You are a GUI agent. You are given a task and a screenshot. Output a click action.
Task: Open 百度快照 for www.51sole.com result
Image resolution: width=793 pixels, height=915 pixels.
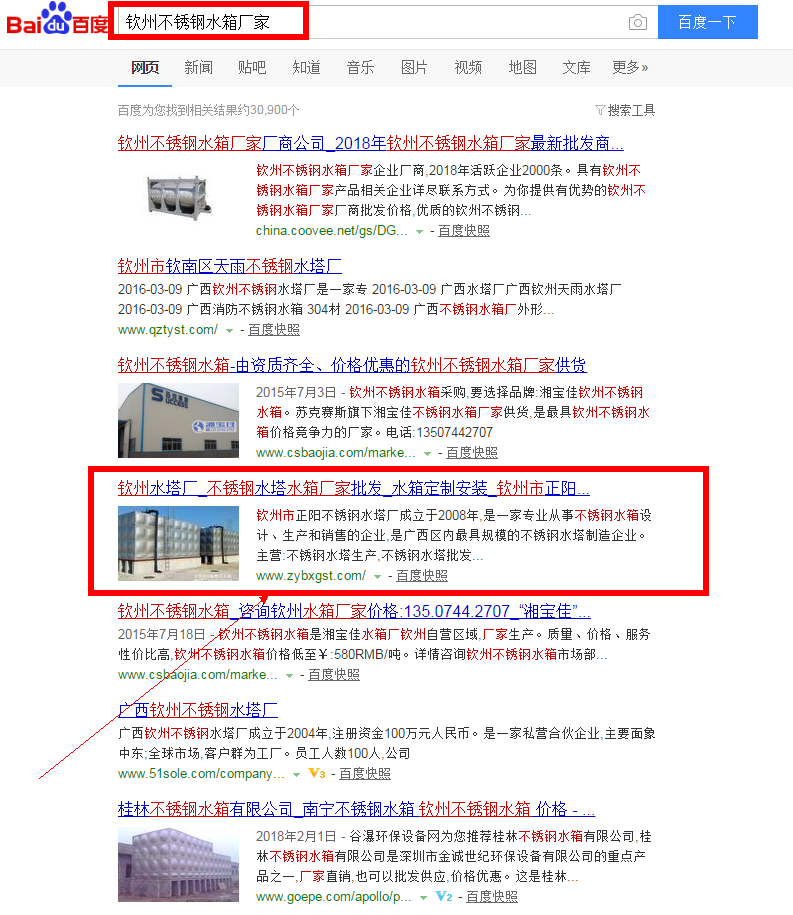pyautogui.click(x=365, y=774)
